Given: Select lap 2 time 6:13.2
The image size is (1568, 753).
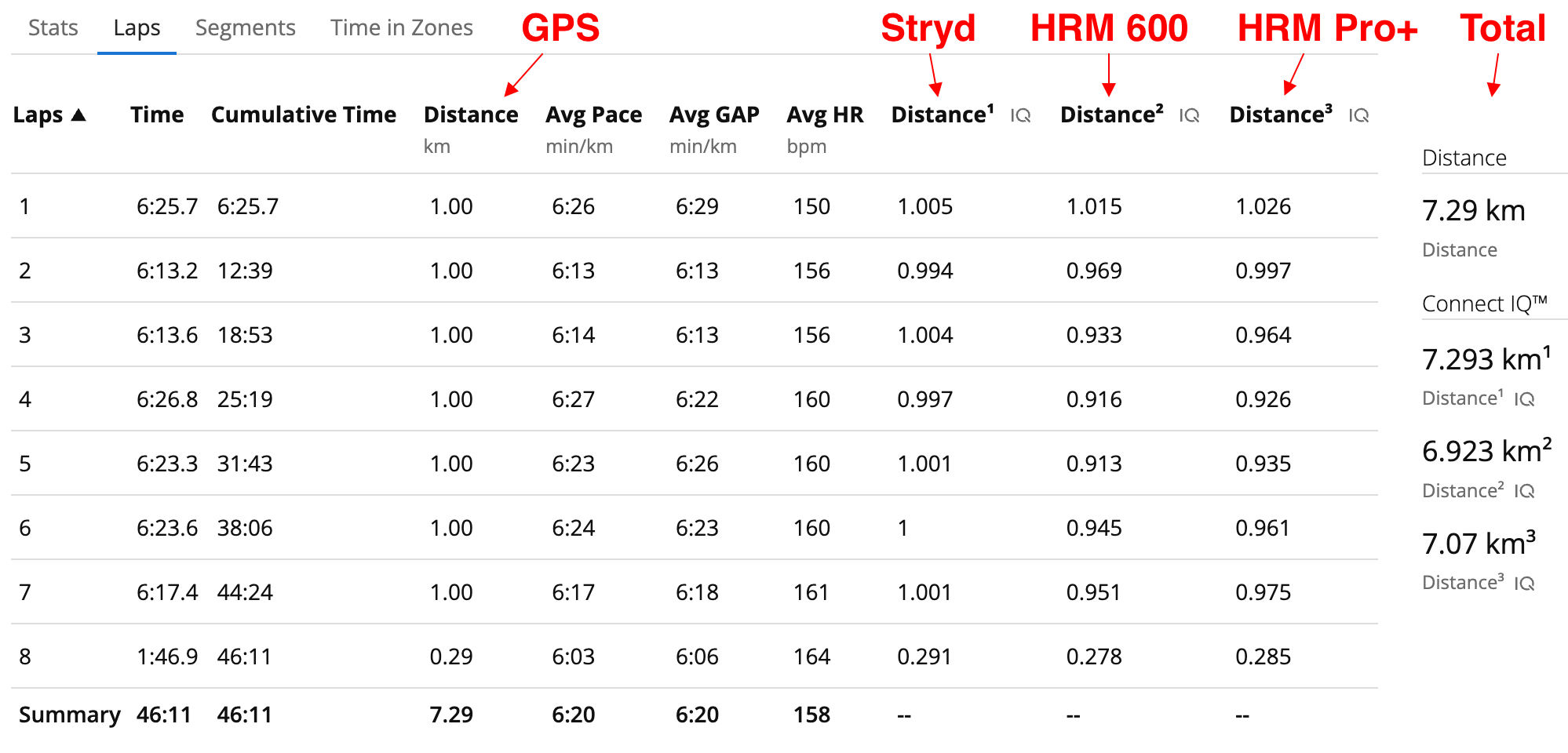Looking at the screenshot, I should point(167,271).
